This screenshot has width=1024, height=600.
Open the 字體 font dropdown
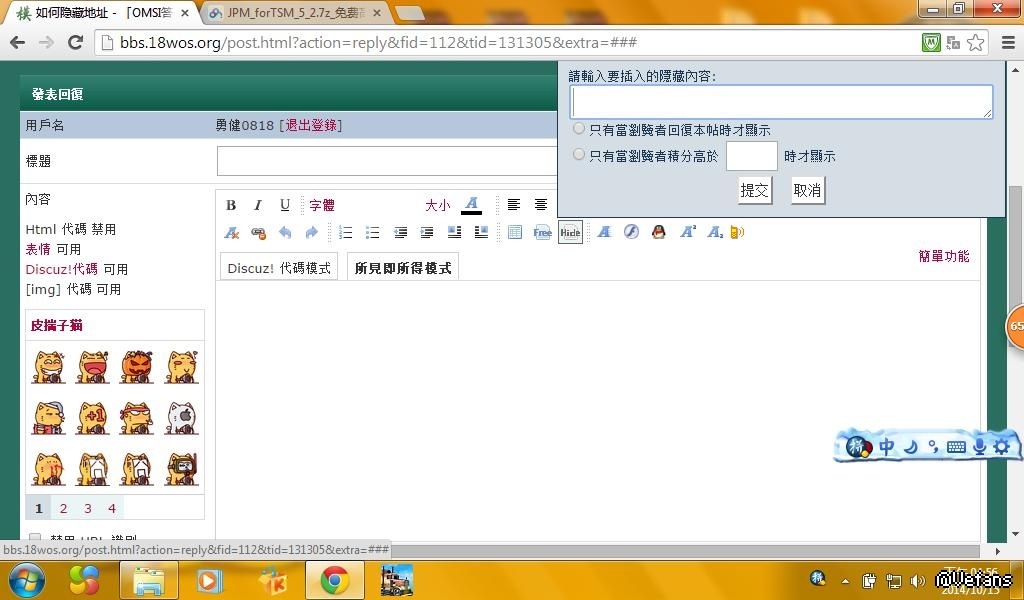click(322, 205)
